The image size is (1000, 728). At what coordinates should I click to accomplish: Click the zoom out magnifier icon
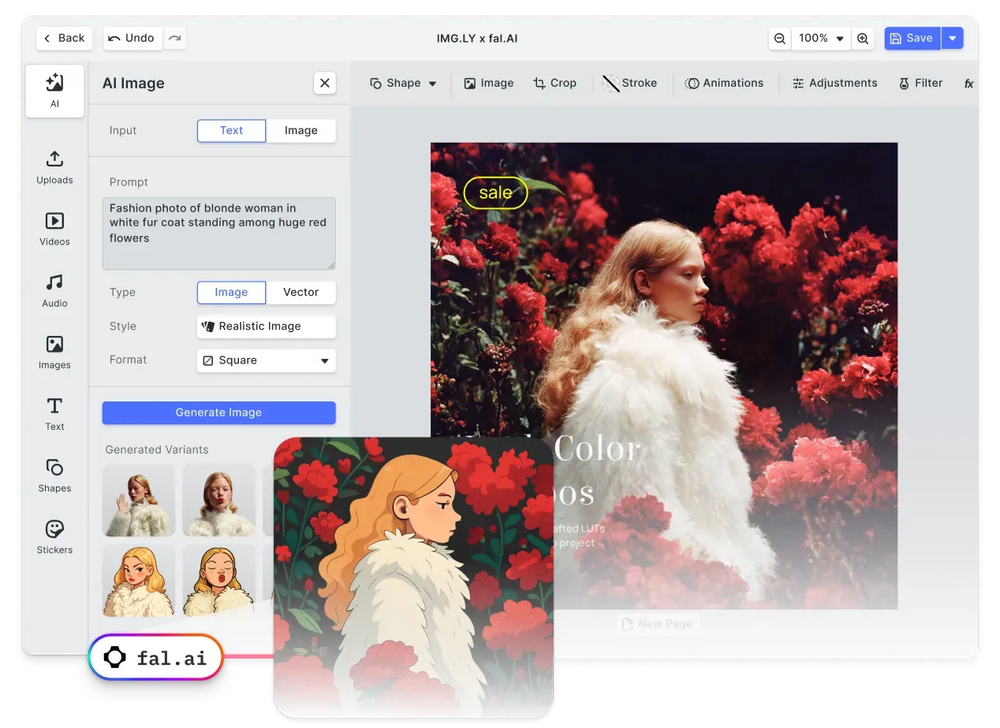(x=779, y=38)
